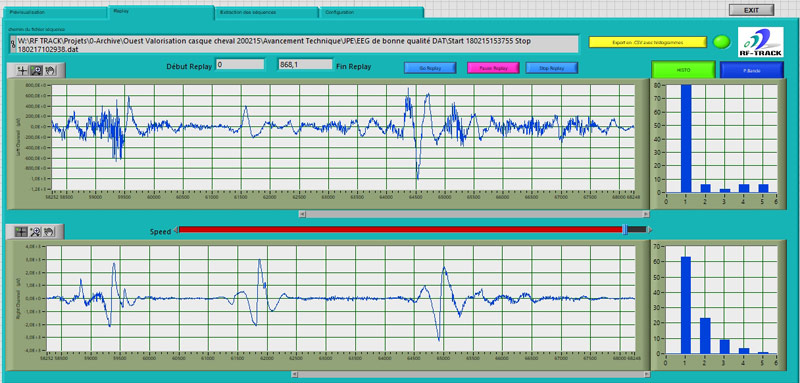The height and width of the screenshot is (383, 800).
Task: Click the Speed label
Action: click(160, 232)
